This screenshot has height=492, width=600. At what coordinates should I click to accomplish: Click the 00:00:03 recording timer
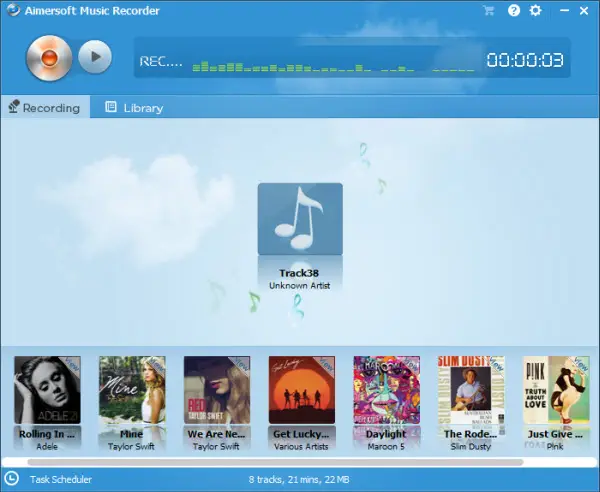pos(525,60)
